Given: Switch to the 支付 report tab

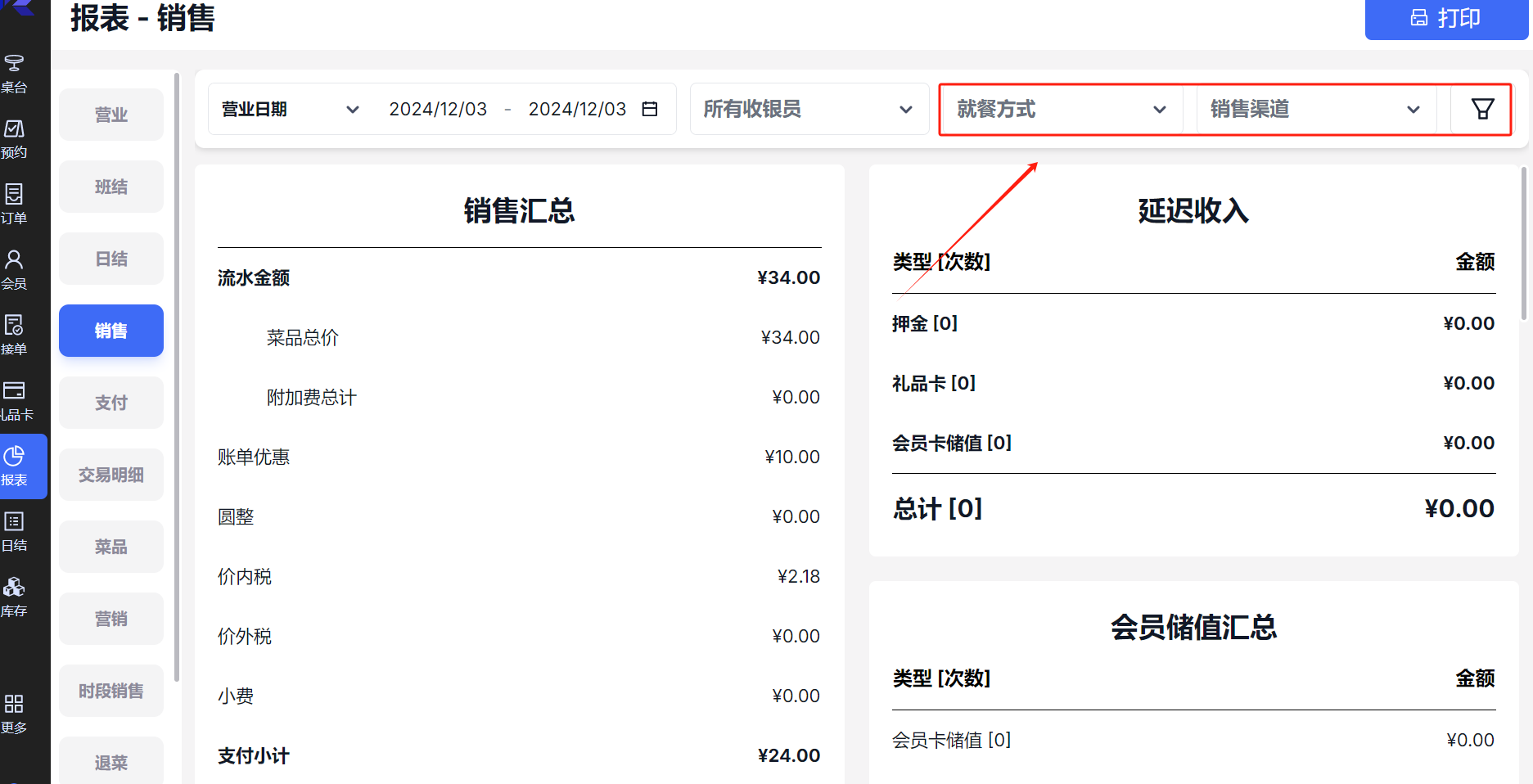Looking at the screenshot, I should point(111,403).
